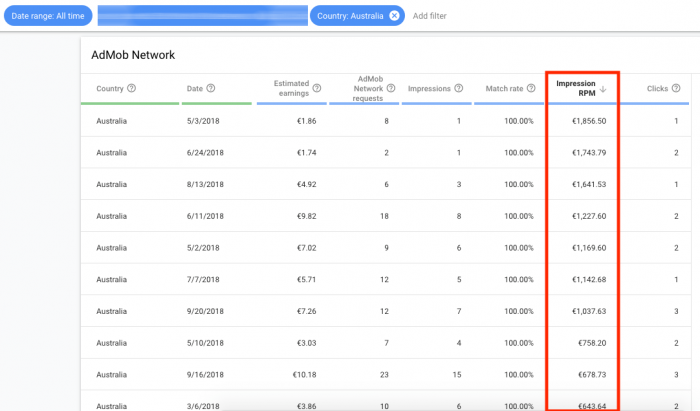Click clicks value 3 in 9/20/2018 row
Screen dimensions: 700x411
click(676, 311)
